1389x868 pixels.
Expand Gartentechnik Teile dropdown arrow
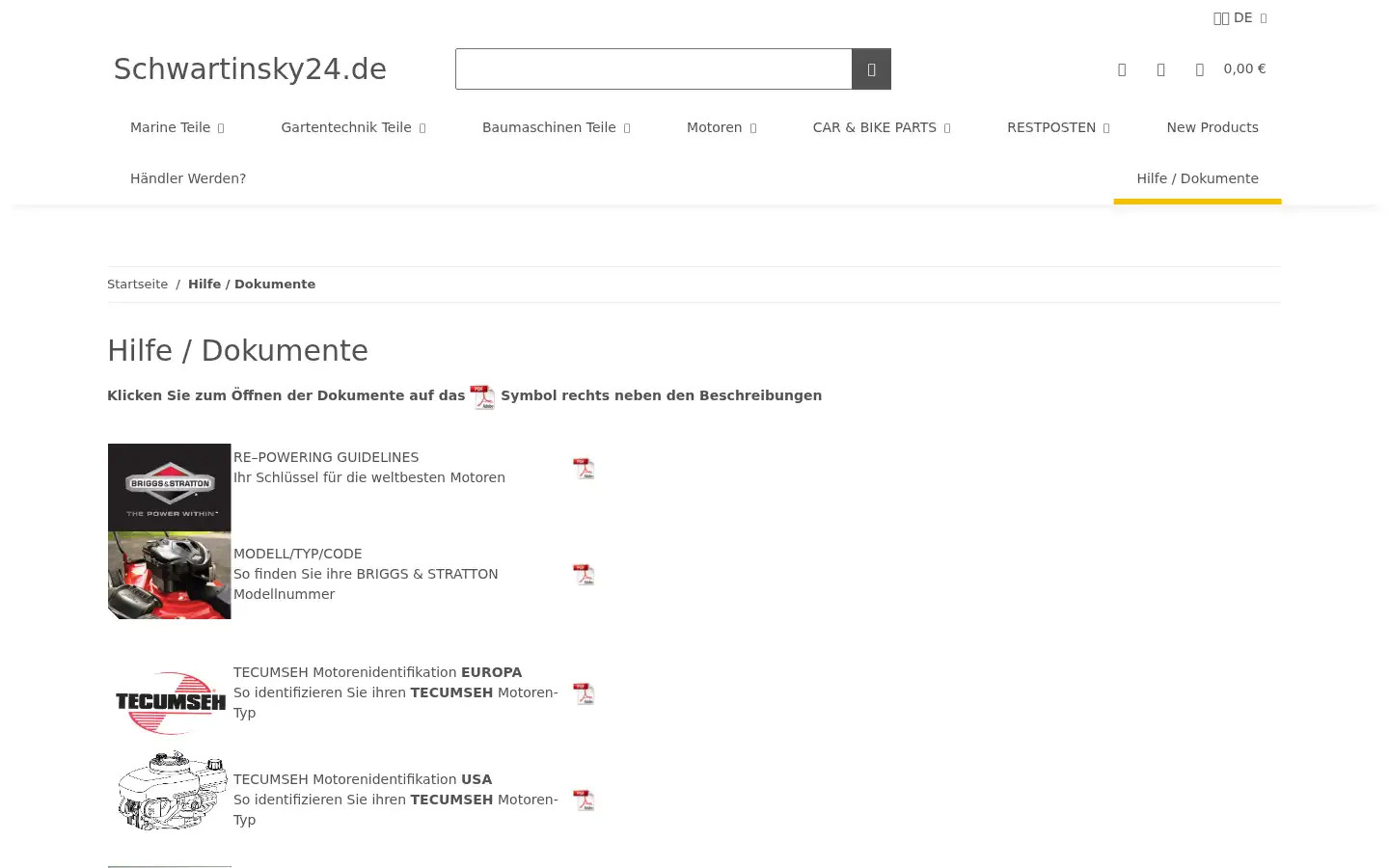point(422,128)
